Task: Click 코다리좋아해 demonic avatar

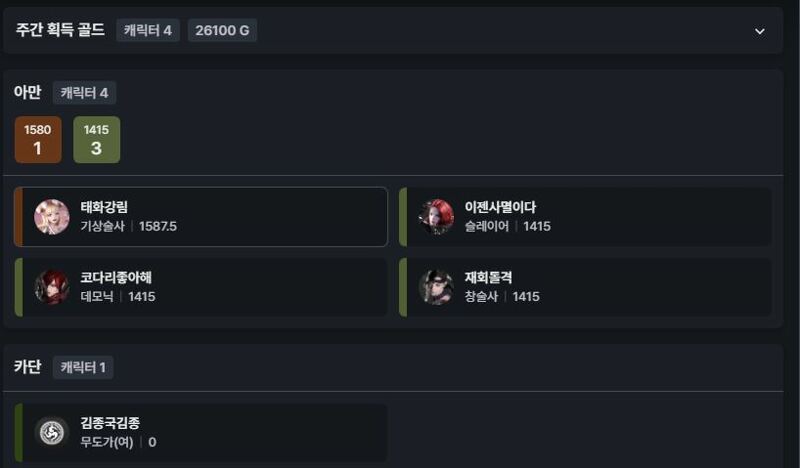Action: pyautogui.click(x=52, y=287)
